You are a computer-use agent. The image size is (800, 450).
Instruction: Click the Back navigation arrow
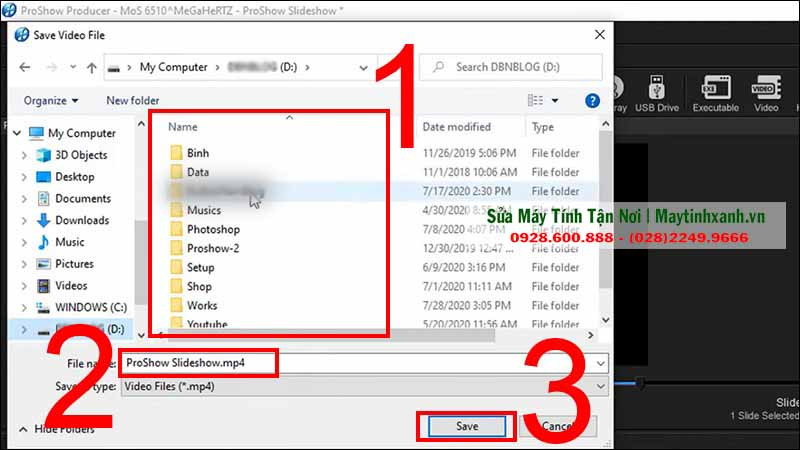24,67
